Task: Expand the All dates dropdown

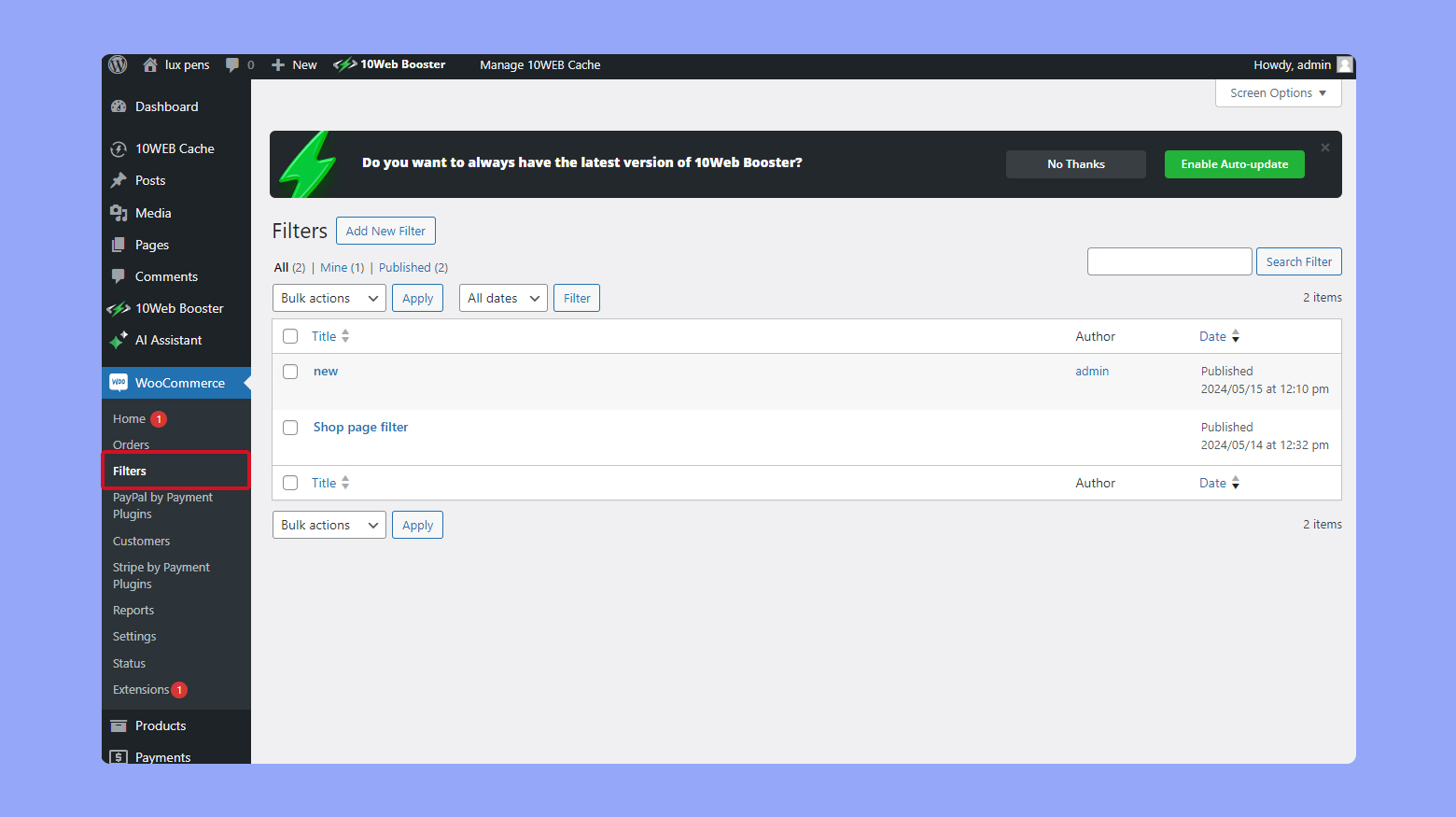Action: click(502, 298)
